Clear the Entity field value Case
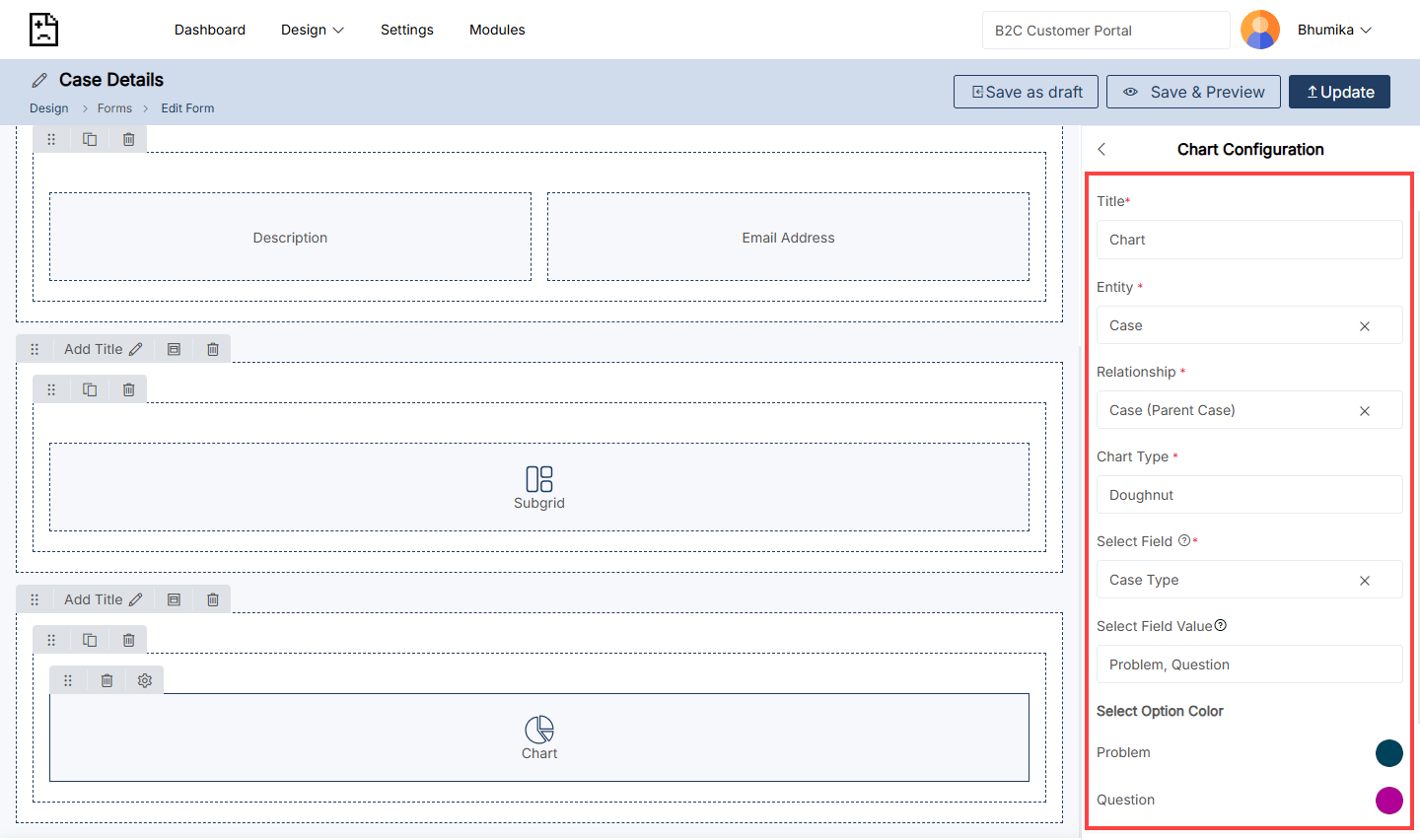 coord(1365,326)
